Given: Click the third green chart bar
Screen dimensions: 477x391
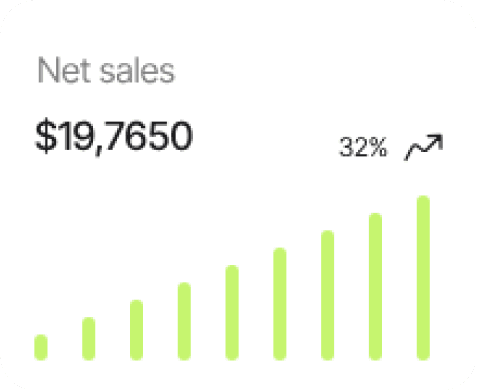Looking at the screenshot, I should click(x=136, y=330).
